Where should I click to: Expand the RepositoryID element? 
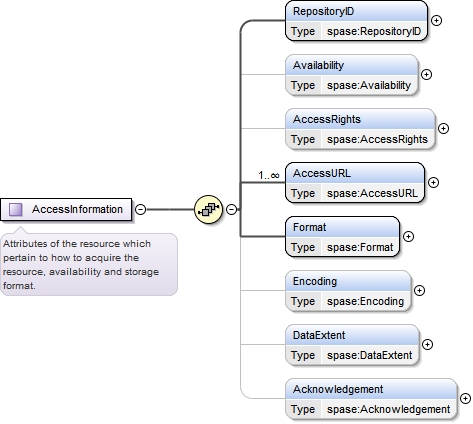(x=436, y=20)
